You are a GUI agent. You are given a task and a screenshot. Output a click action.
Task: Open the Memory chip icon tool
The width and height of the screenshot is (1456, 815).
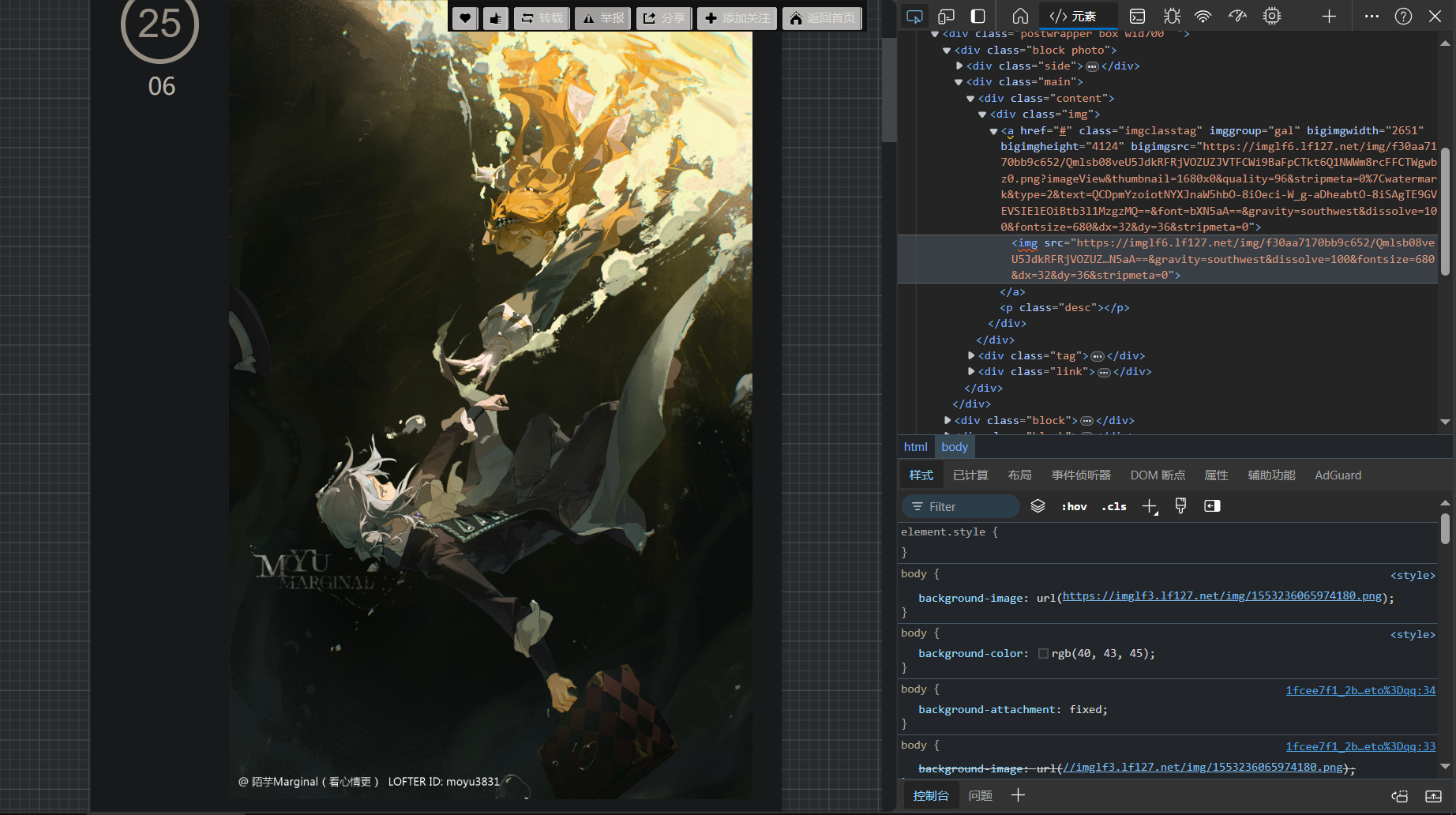[x=1272, y=16]
